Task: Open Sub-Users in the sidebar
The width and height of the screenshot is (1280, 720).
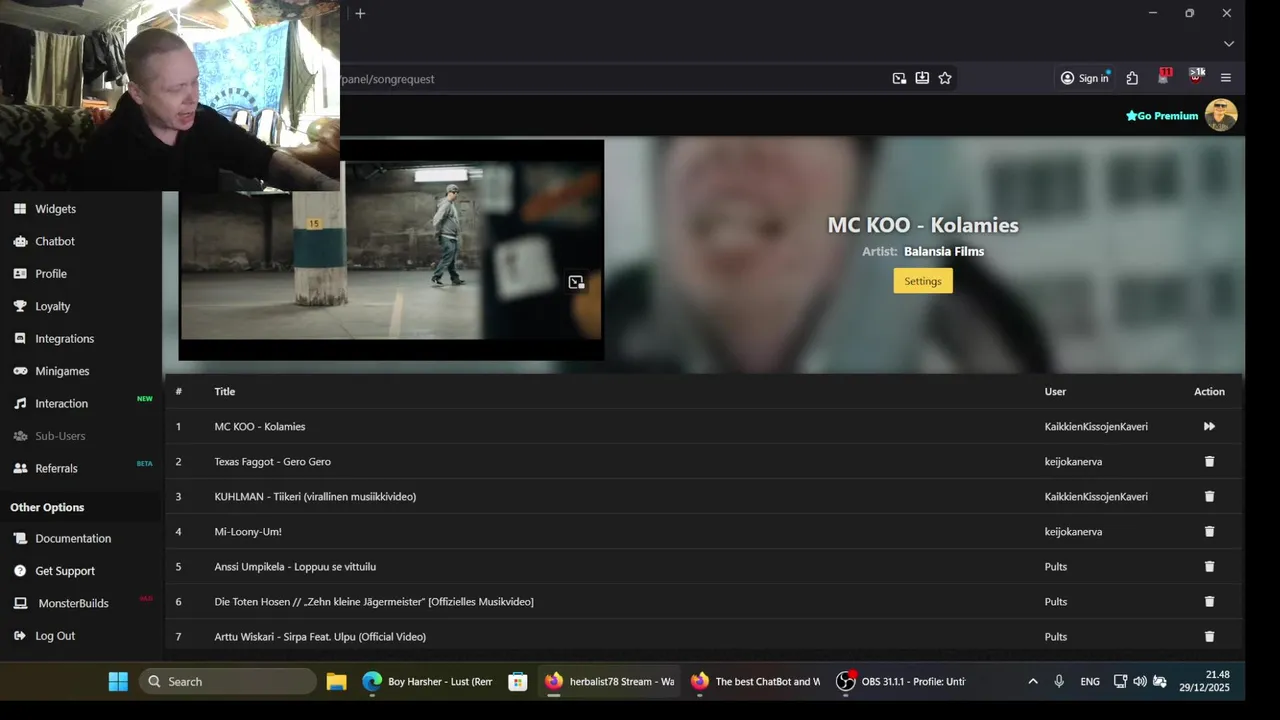Action: (60, 436)
